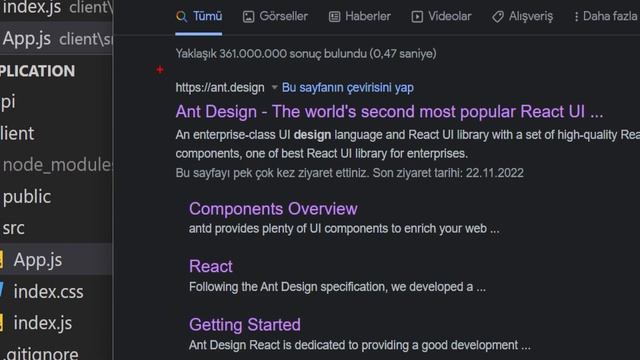Open App.js in the src folder

click(56, 260)
